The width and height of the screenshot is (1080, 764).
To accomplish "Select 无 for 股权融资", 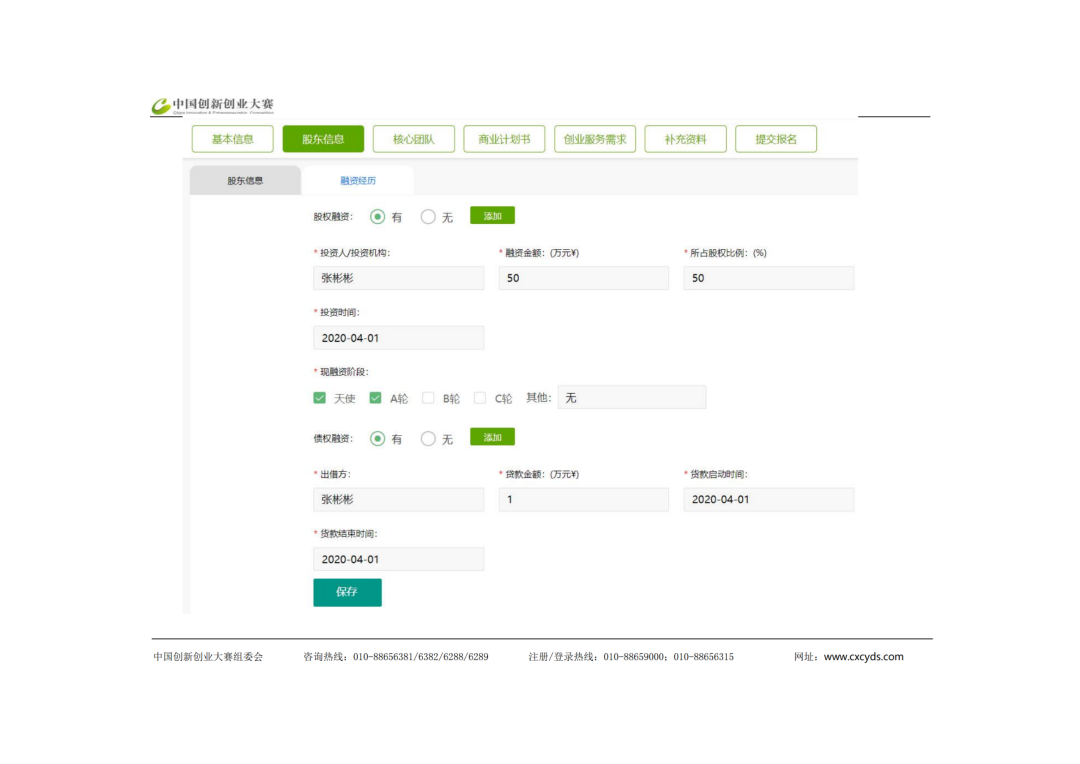I will tap(428, 216).
